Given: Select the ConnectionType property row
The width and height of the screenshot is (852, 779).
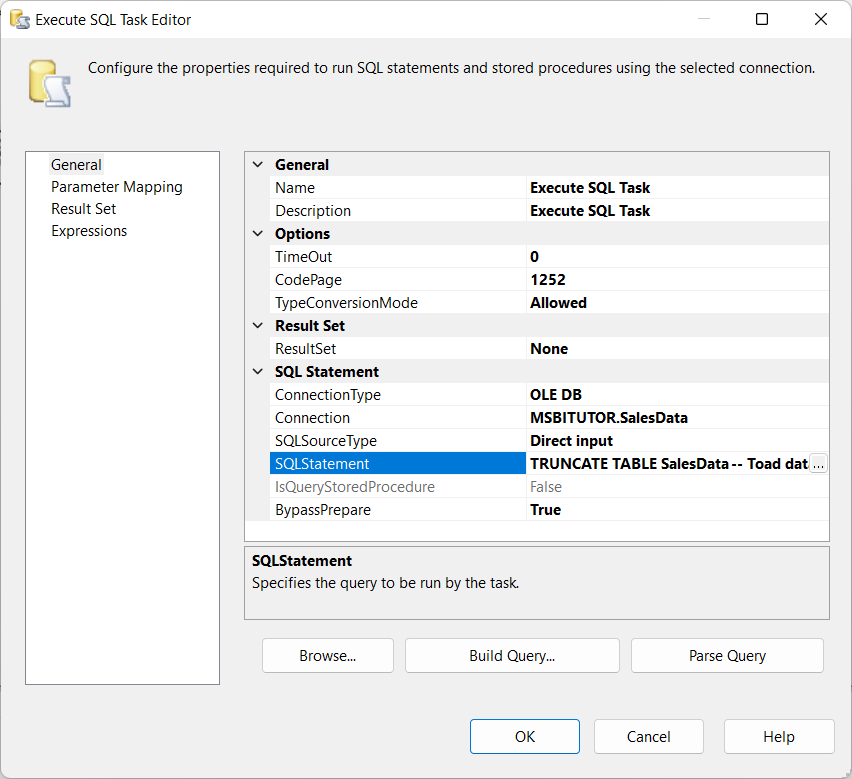Looking at the screenshot, I should [549, 394].
